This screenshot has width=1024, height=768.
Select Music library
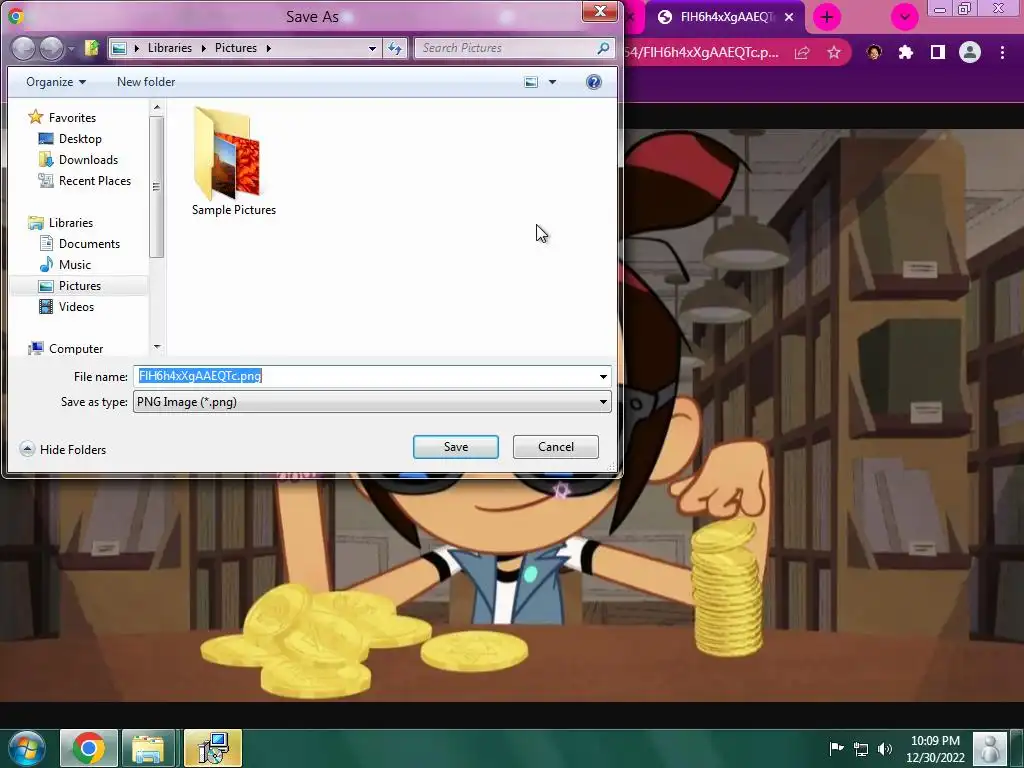pyautogui.click(x=74, y=264)
